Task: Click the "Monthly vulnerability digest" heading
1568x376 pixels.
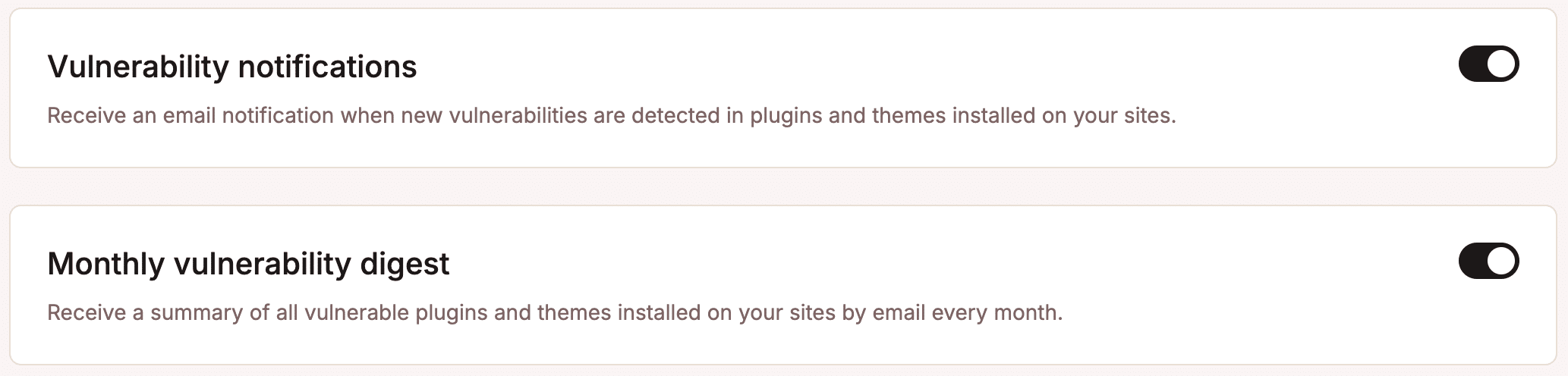Action: [x=248, y=264]
